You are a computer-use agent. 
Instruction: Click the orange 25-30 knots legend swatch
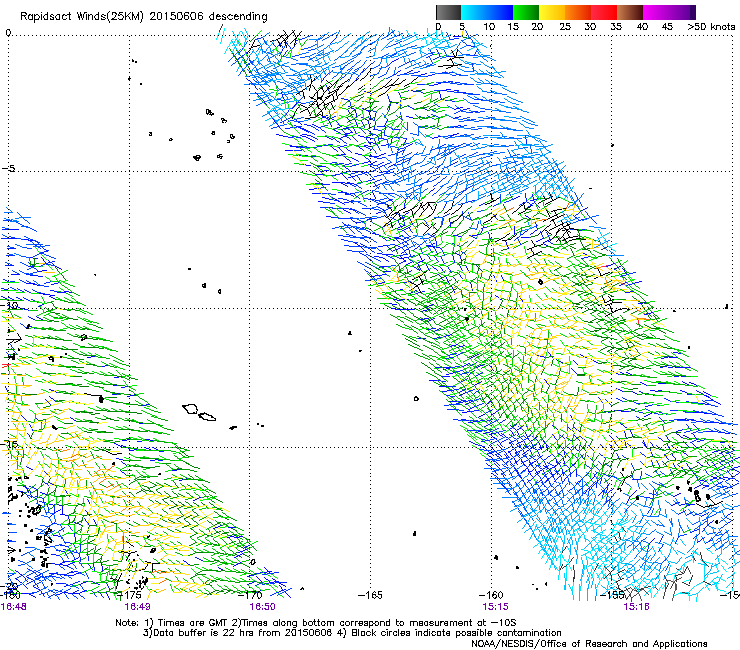[x=578, y=12]
